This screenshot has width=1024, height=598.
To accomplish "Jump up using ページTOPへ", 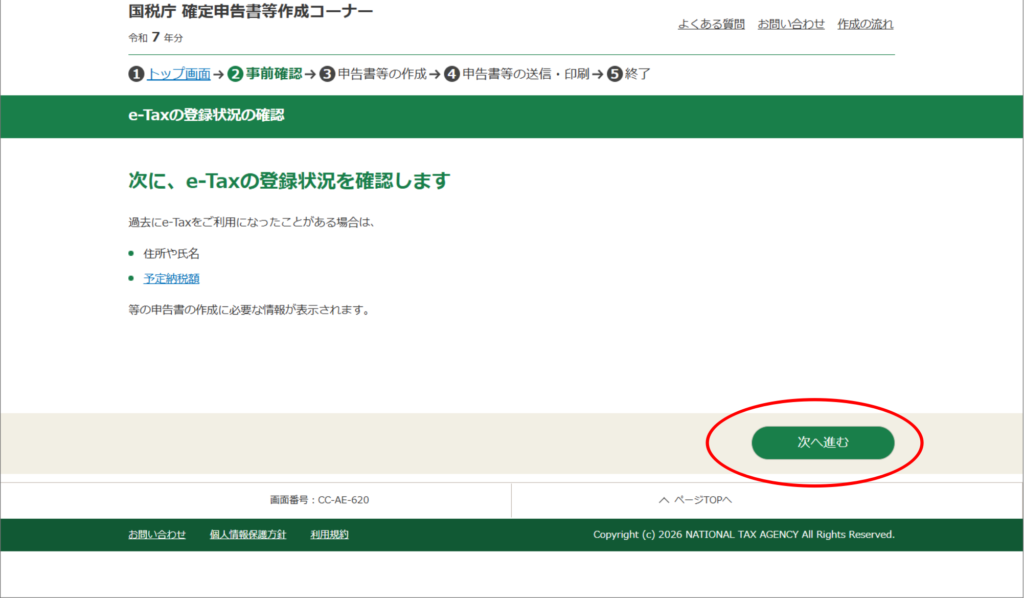I will (x=695, y=500).
